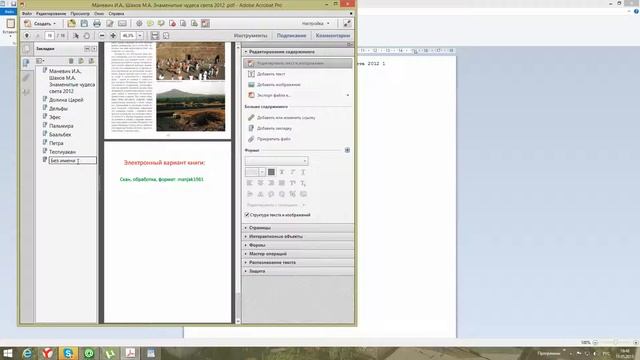Click the new untitled bookmark name field
The height and width of the screenshot is (360, 640).
pos(73,161)
